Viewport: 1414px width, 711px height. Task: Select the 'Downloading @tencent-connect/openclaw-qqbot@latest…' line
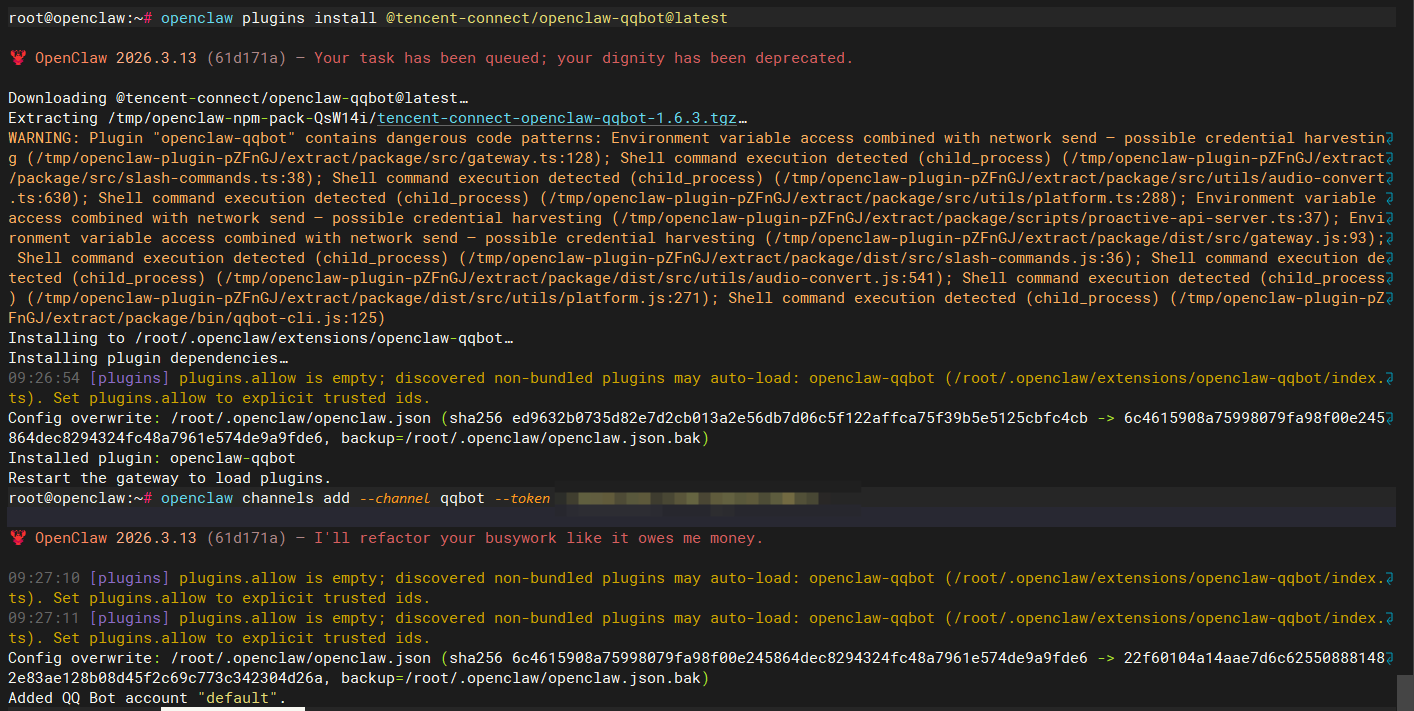point(238,98)
